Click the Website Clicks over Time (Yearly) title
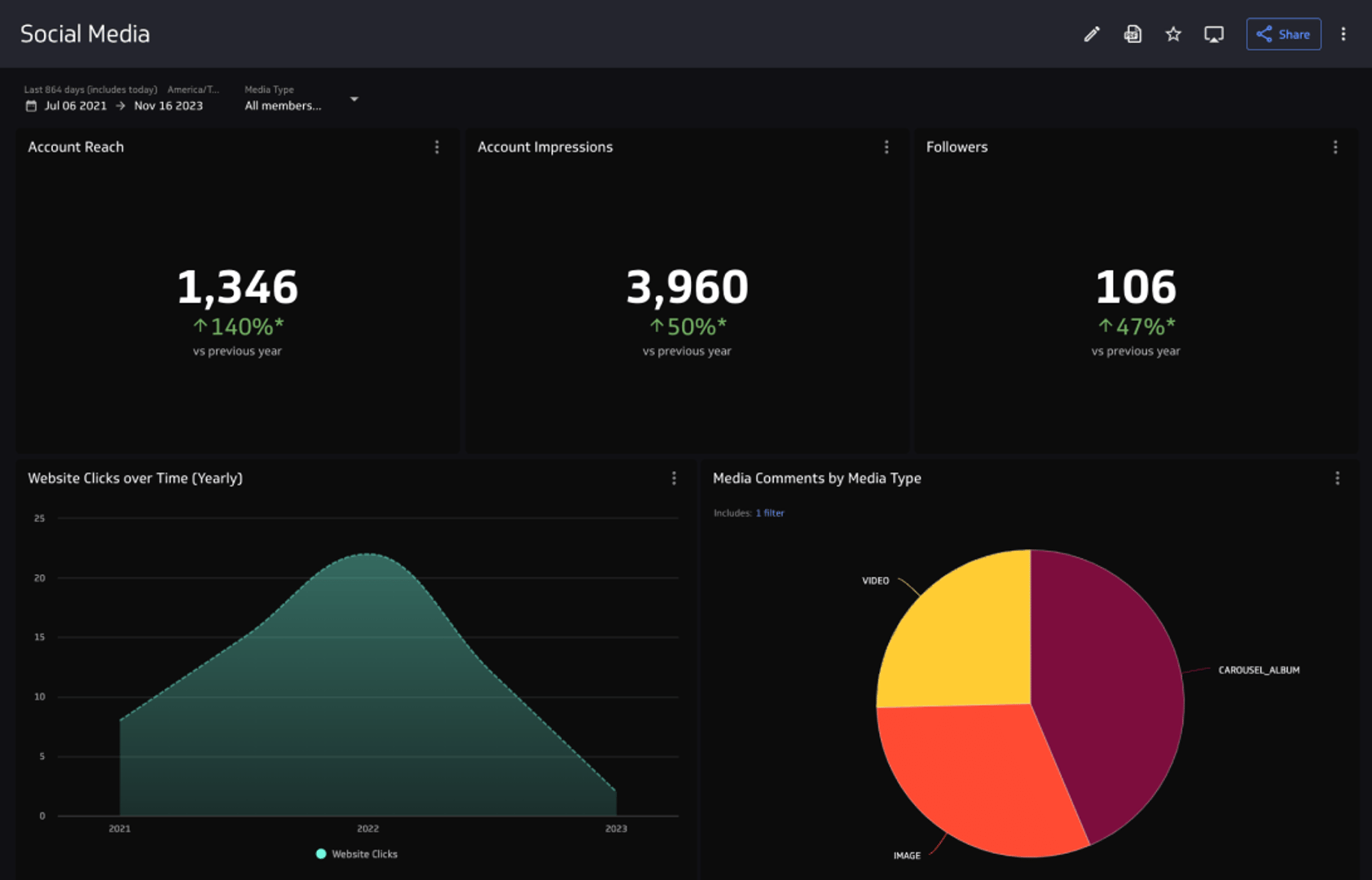Image resolution: width=1372 pixels, height=880 pixels. coord(135,478)
